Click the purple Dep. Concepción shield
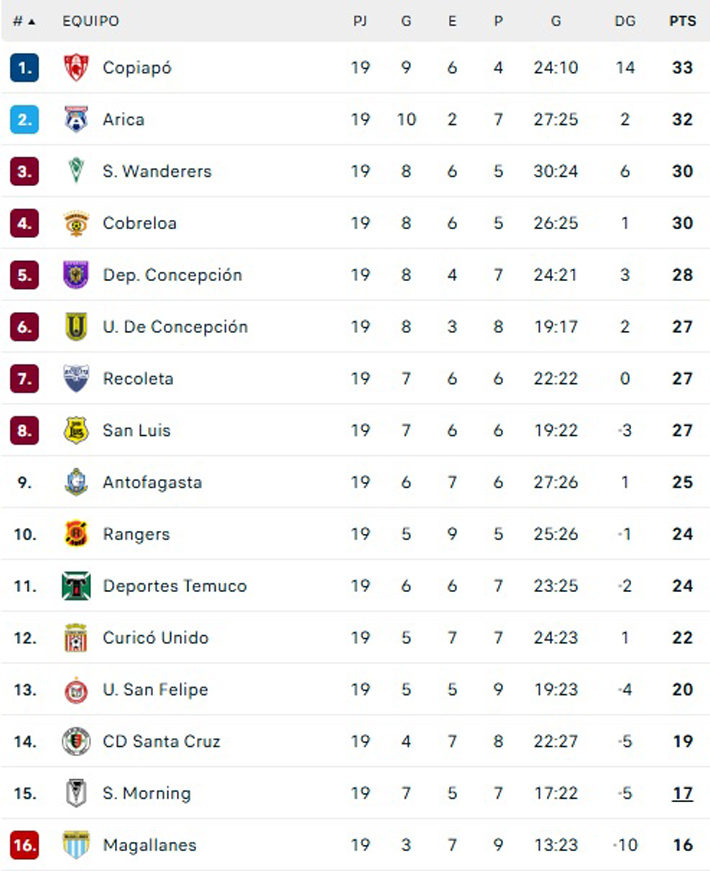The height and width of the screenshot is (871, 710). [x=76, y=274]
